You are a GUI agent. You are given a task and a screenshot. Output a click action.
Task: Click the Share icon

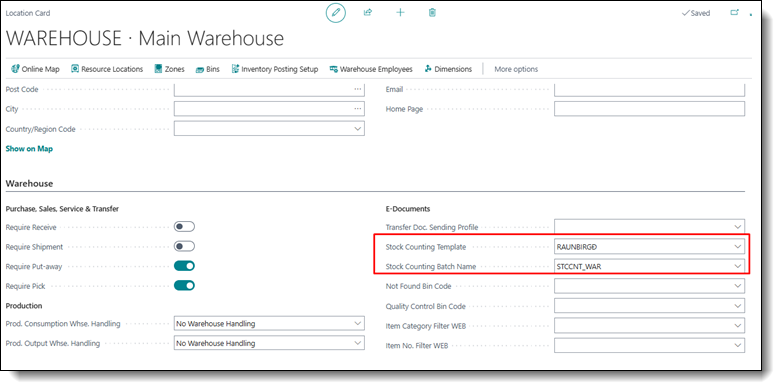(x=368, y=13)
